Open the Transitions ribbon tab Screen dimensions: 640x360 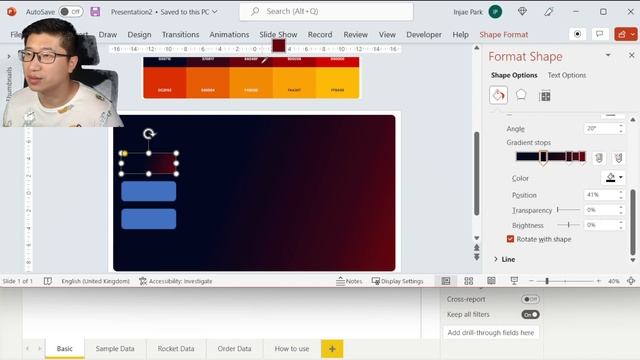180,35
